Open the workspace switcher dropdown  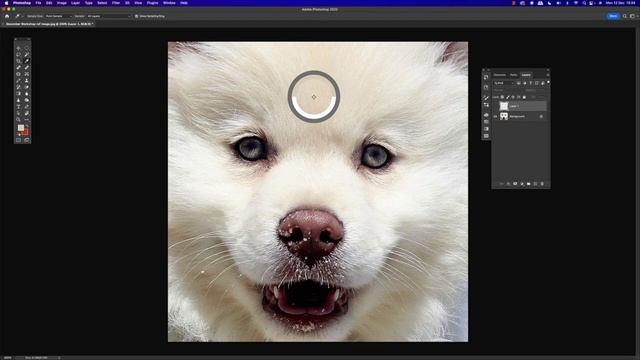coord(632,16)
